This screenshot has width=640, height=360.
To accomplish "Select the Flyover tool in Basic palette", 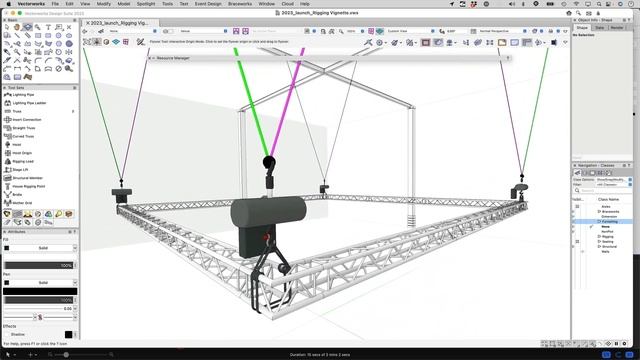I will 27,27.
